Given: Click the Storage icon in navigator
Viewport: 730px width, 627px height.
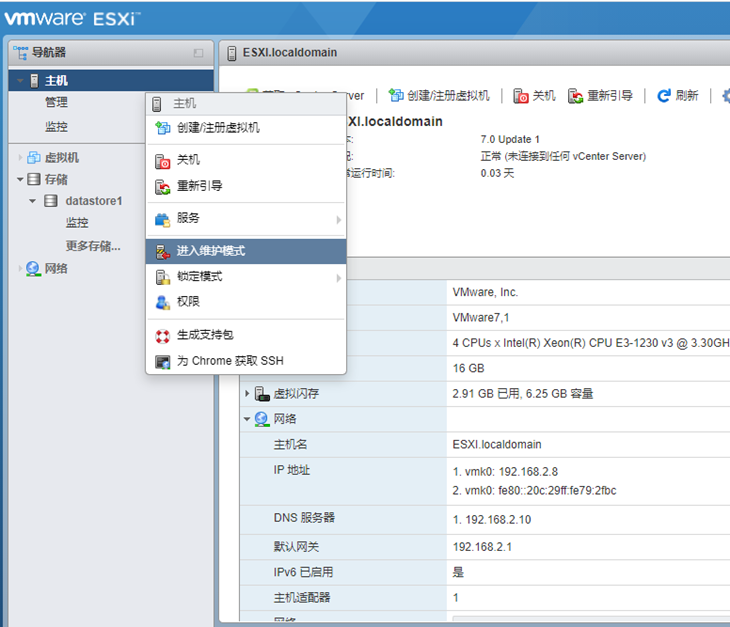Looking at the screenshot, I should click(34, 179).
